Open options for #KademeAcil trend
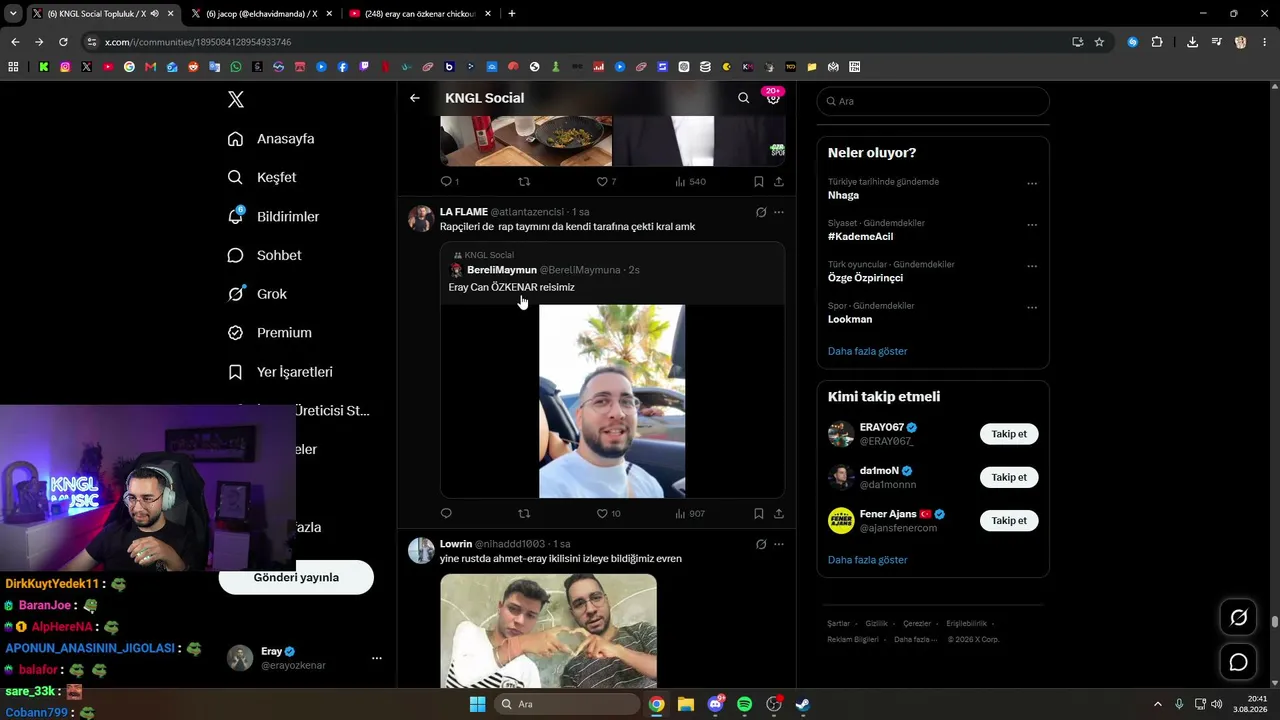 coord(1032,225)
